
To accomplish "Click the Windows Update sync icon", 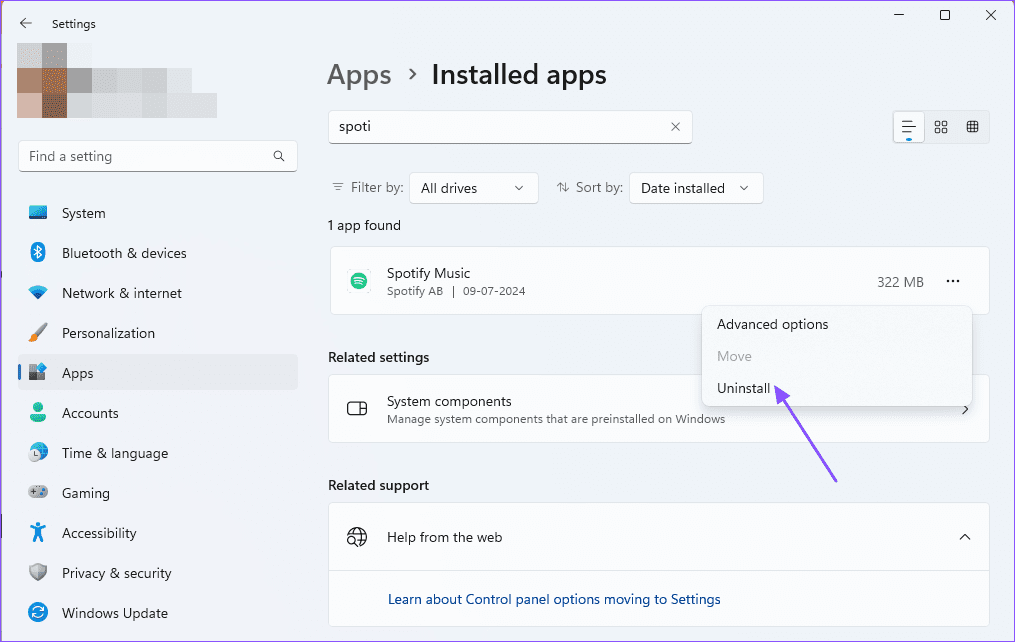I will (38, 612).
